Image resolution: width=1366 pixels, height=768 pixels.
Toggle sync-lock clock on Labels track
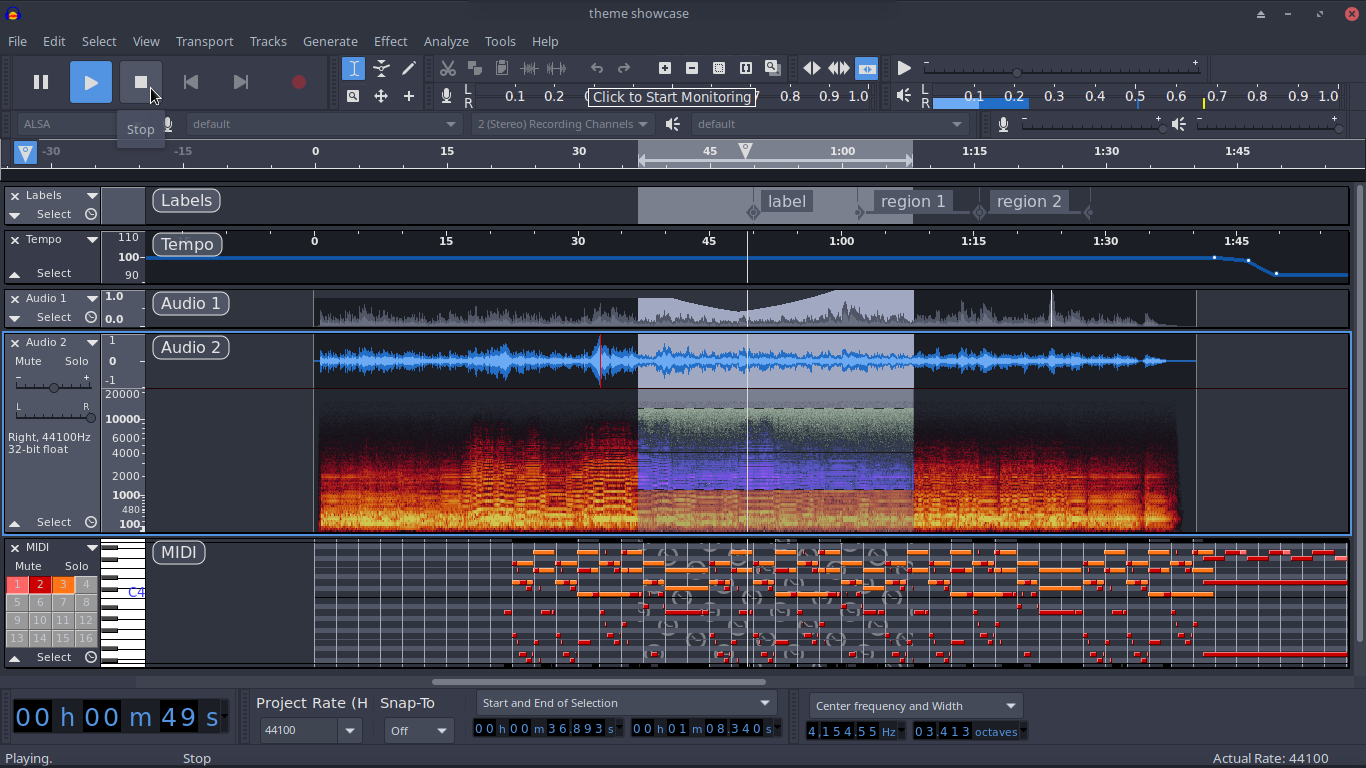point(91,214)
